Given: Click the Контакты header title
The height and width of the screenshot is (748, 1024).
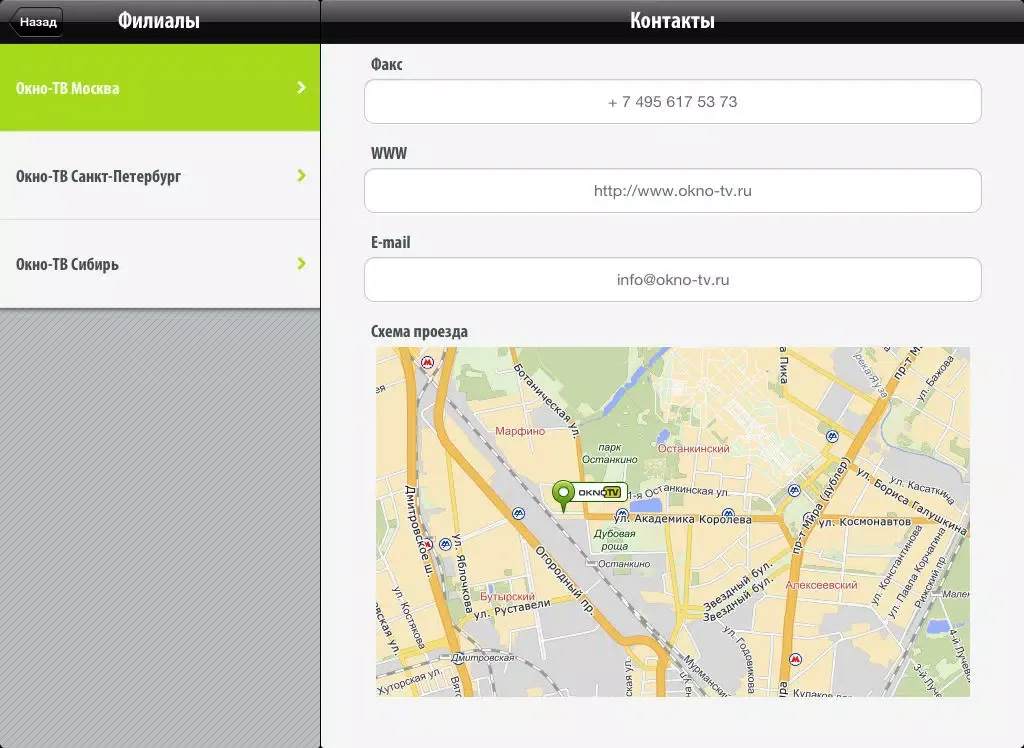Looking at the screenshot, I should [x=672, y=21].
